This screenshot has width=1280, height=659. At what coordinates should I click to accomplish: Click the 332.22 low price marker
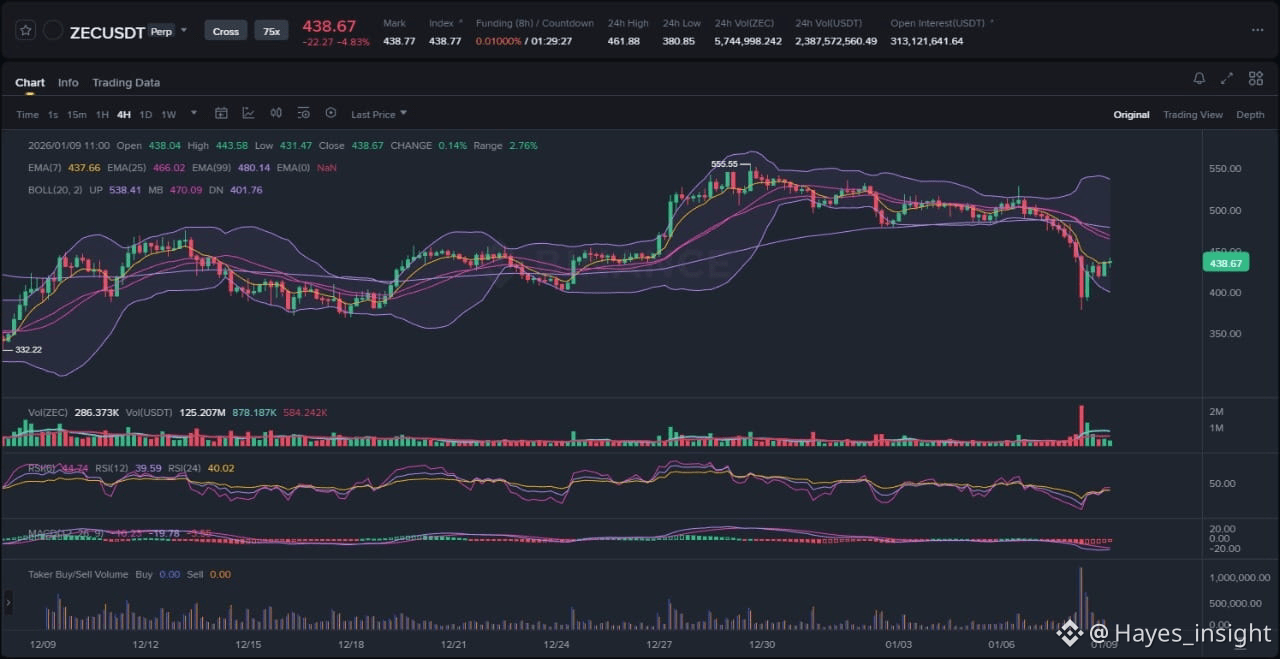coord(28,349)
